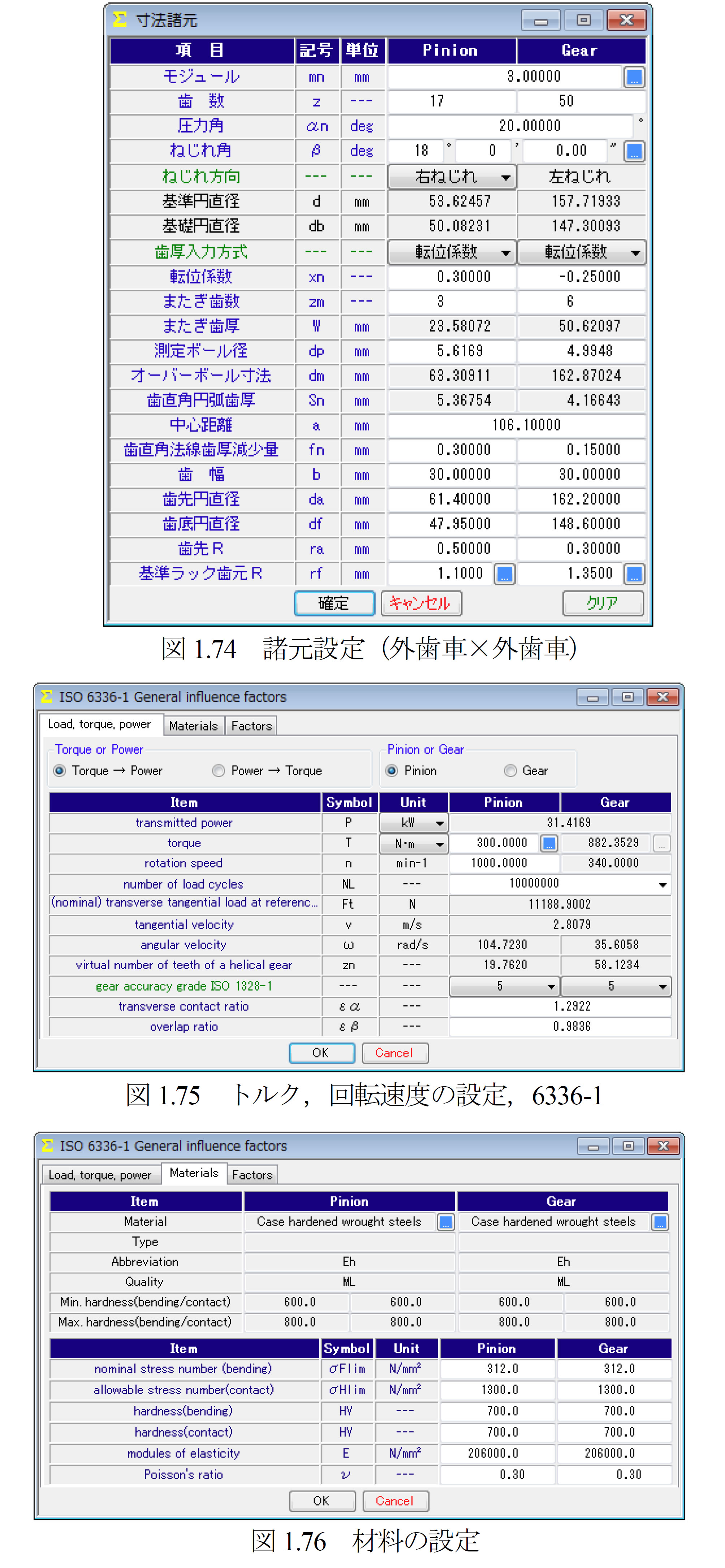
Task: Click the キャンセル cancel button
Action: click(421, 603)
